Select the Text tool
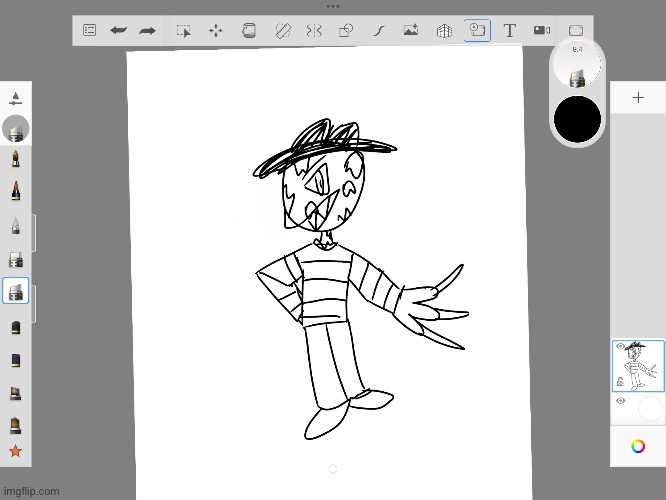The width and height of the screenshot is (666, 500). [510, 31]
